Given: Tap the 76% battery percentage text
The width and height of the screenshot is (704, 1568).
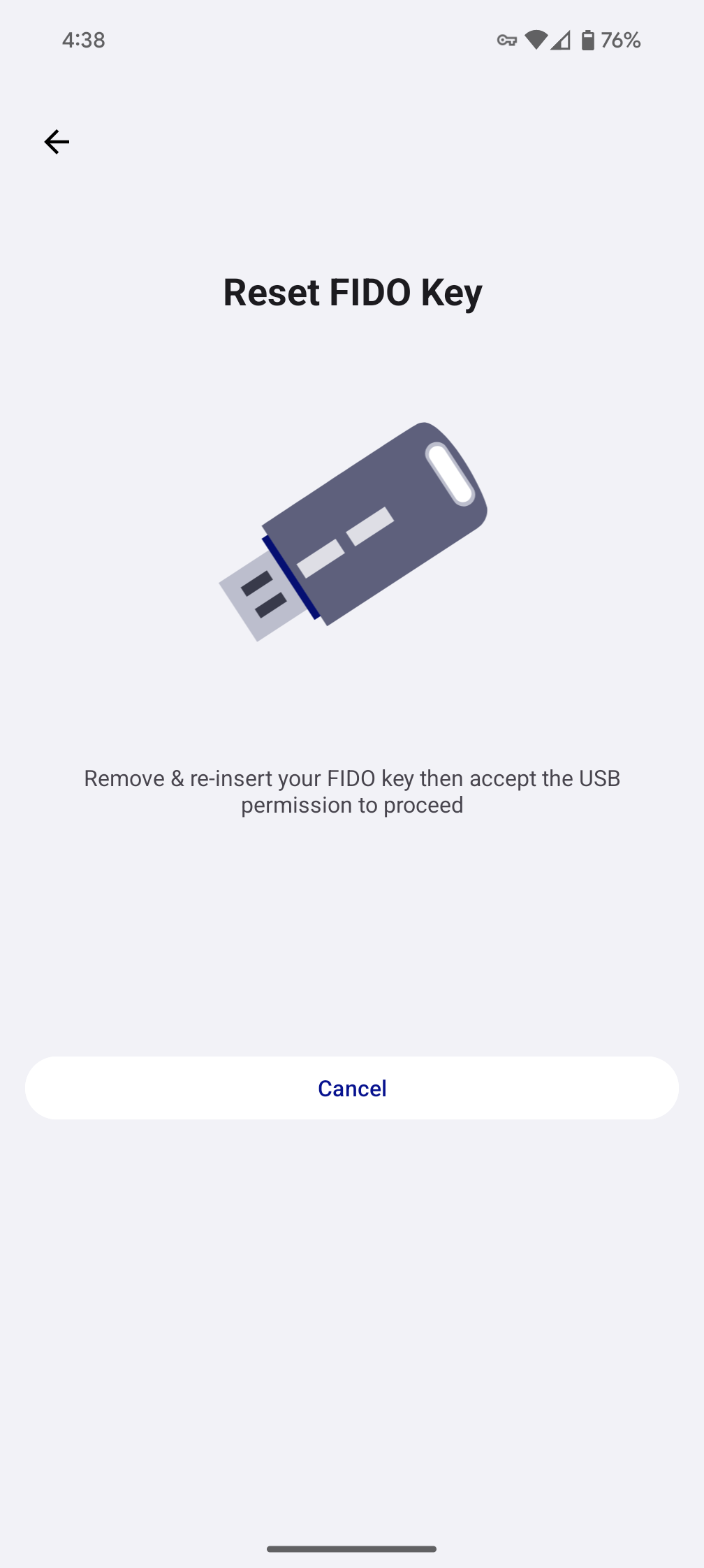Looking at the screenshot, I should [x=621, y=41].
